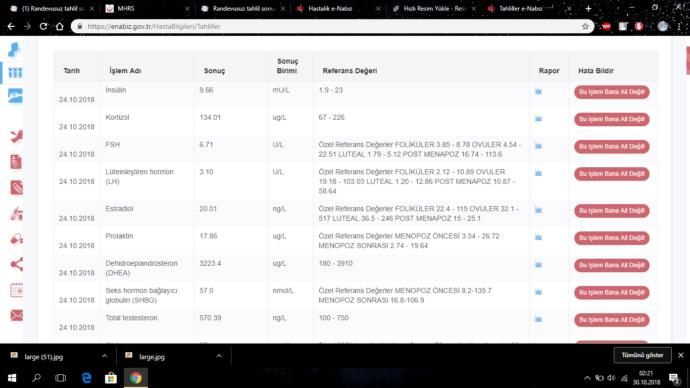
Task: Open the Lüteinleştiren hormon (LH) report icon
Action: [x=538, y=173]
